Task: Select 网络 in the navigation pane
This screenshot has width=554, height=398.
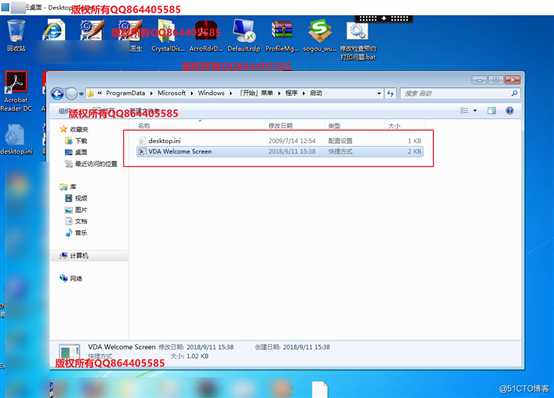Action: pyautogui.click(x=76, y=278)
